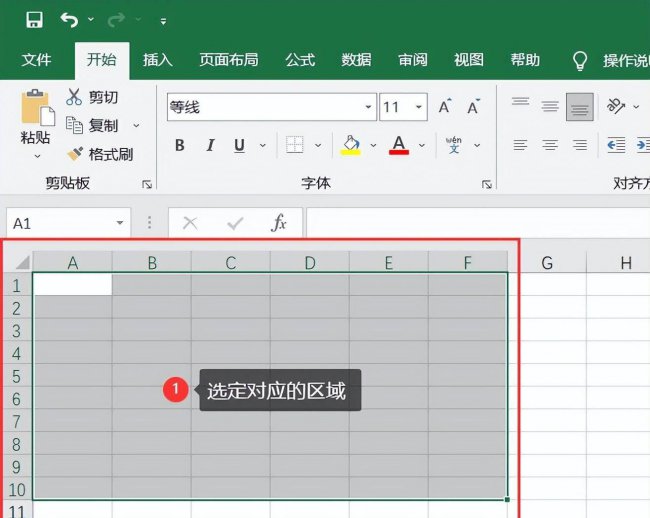Select the 审阅 tab
The width and height of the screenshot is (650, 518).
(412, 60)
